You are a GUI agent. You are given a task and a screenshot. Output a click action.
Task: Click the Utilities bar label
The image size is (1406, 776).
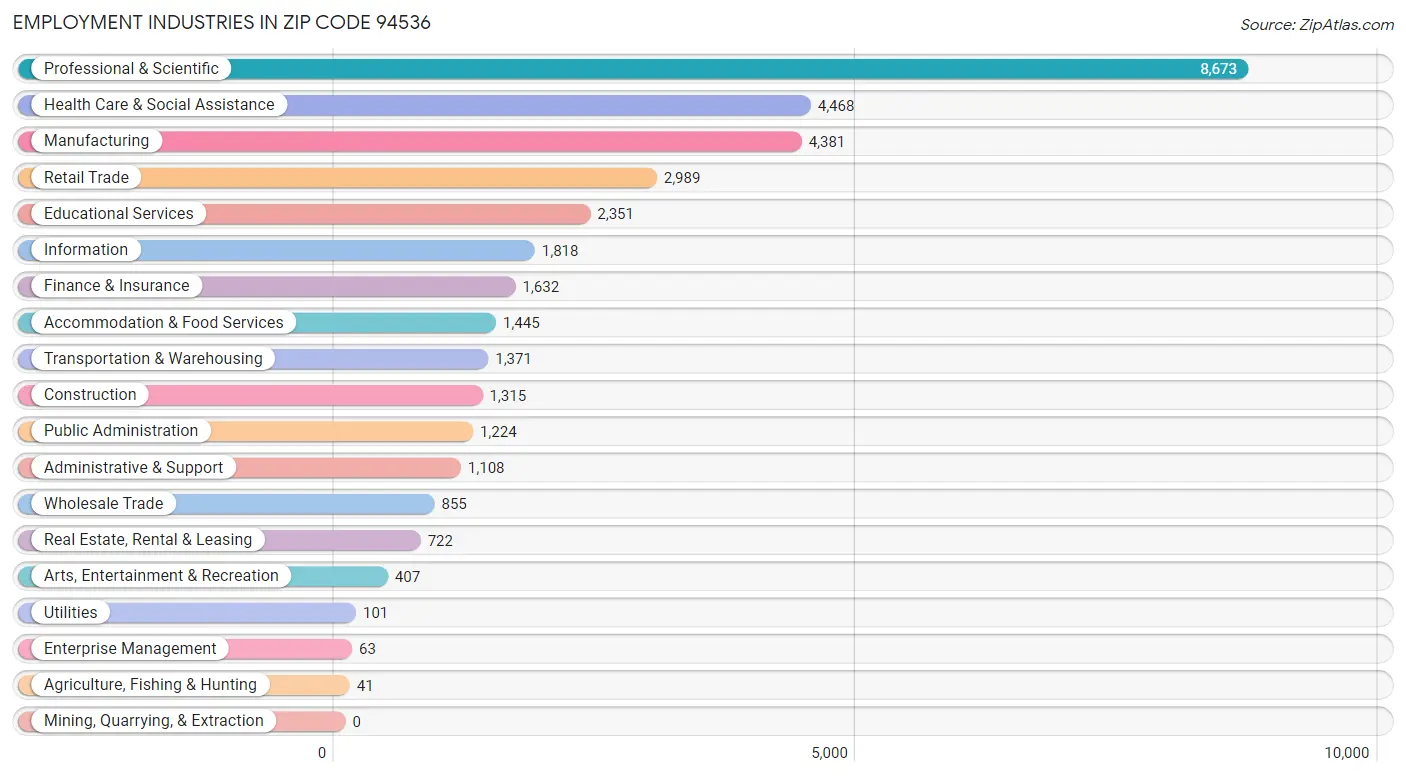[71, 613]
